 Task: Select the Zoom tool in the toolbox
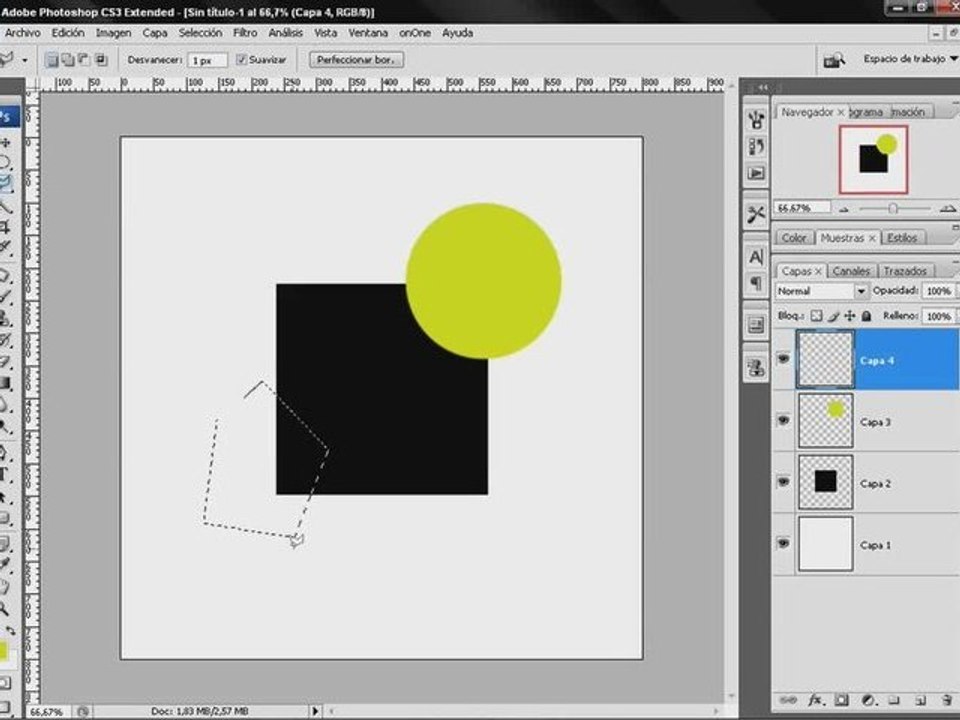coord(5,609)
